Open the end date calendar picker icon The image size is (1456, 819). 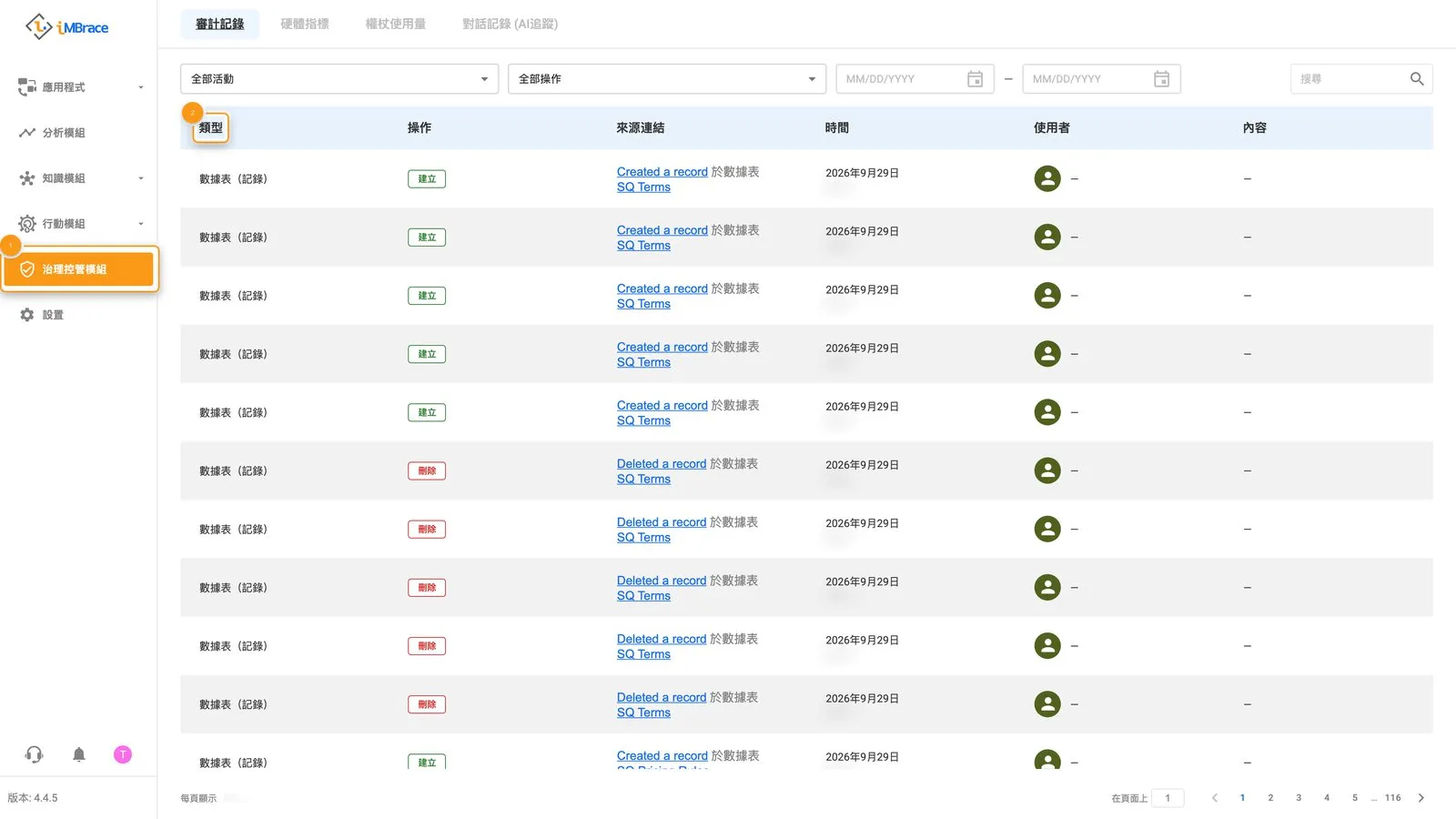pyautogui.click(x=1161, y=79)
